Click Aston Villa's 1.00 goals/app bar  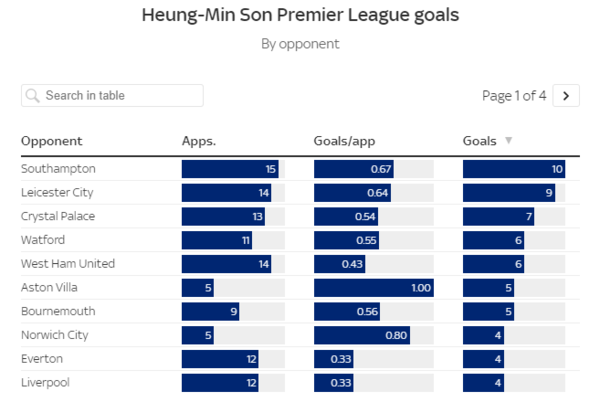(374, 288)
